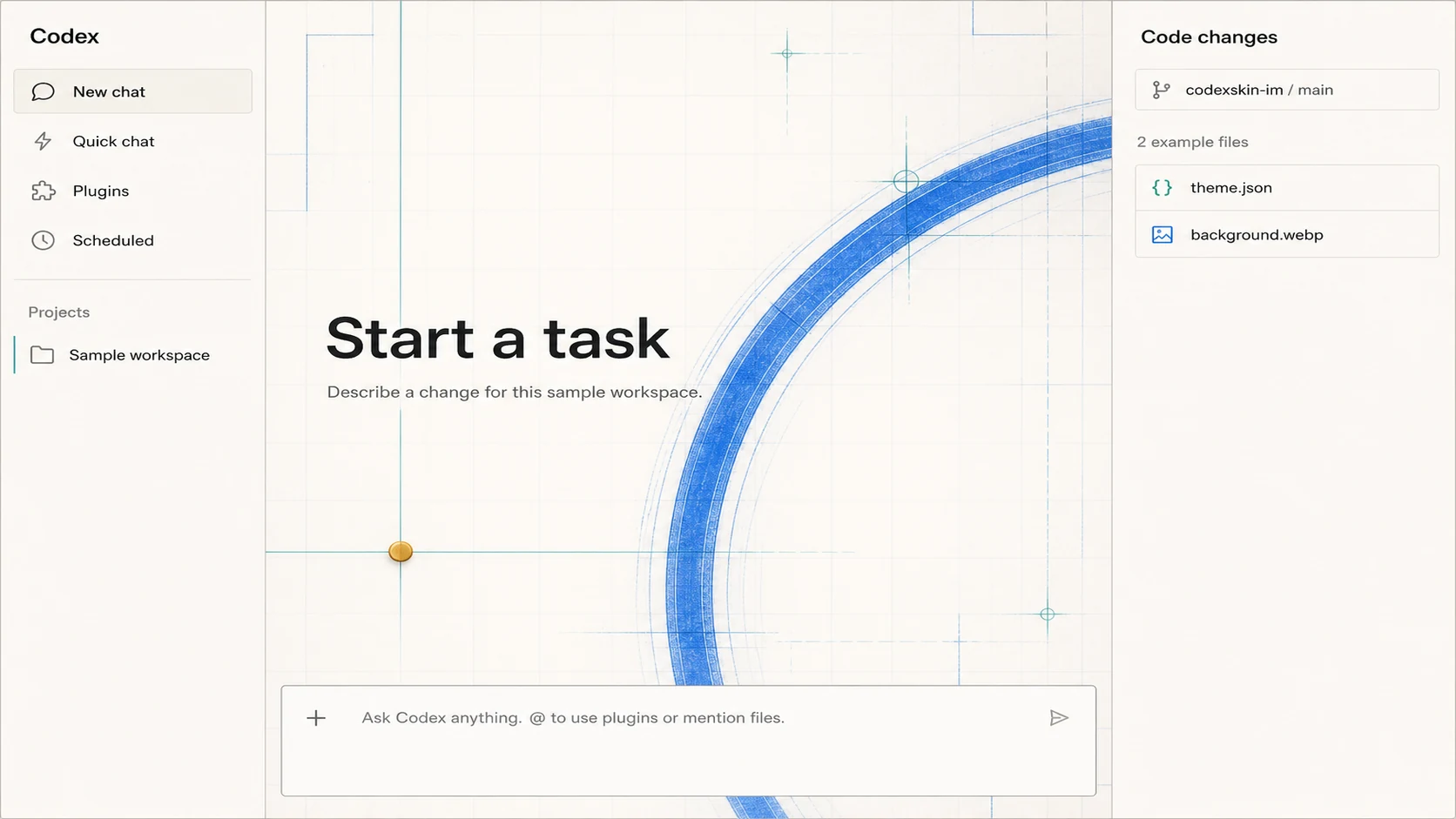
Task: Open New chat in sidebar
Action: [133, 91]
